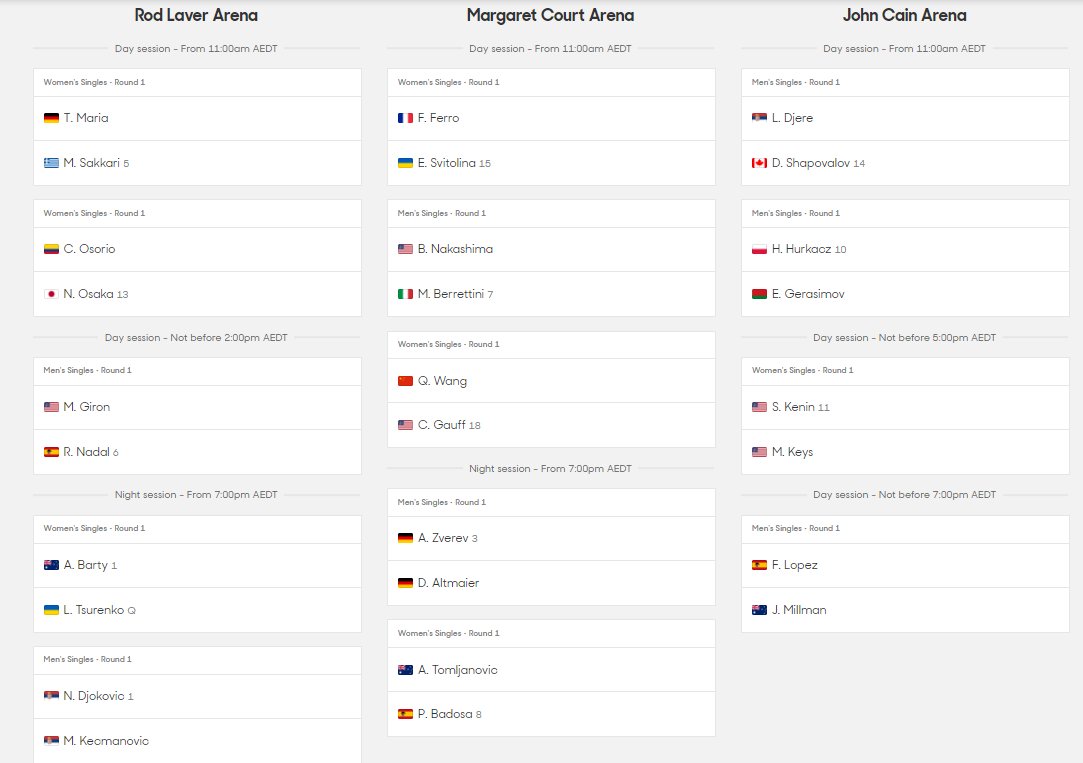Open player L. Tsurenko

(94, 610)
